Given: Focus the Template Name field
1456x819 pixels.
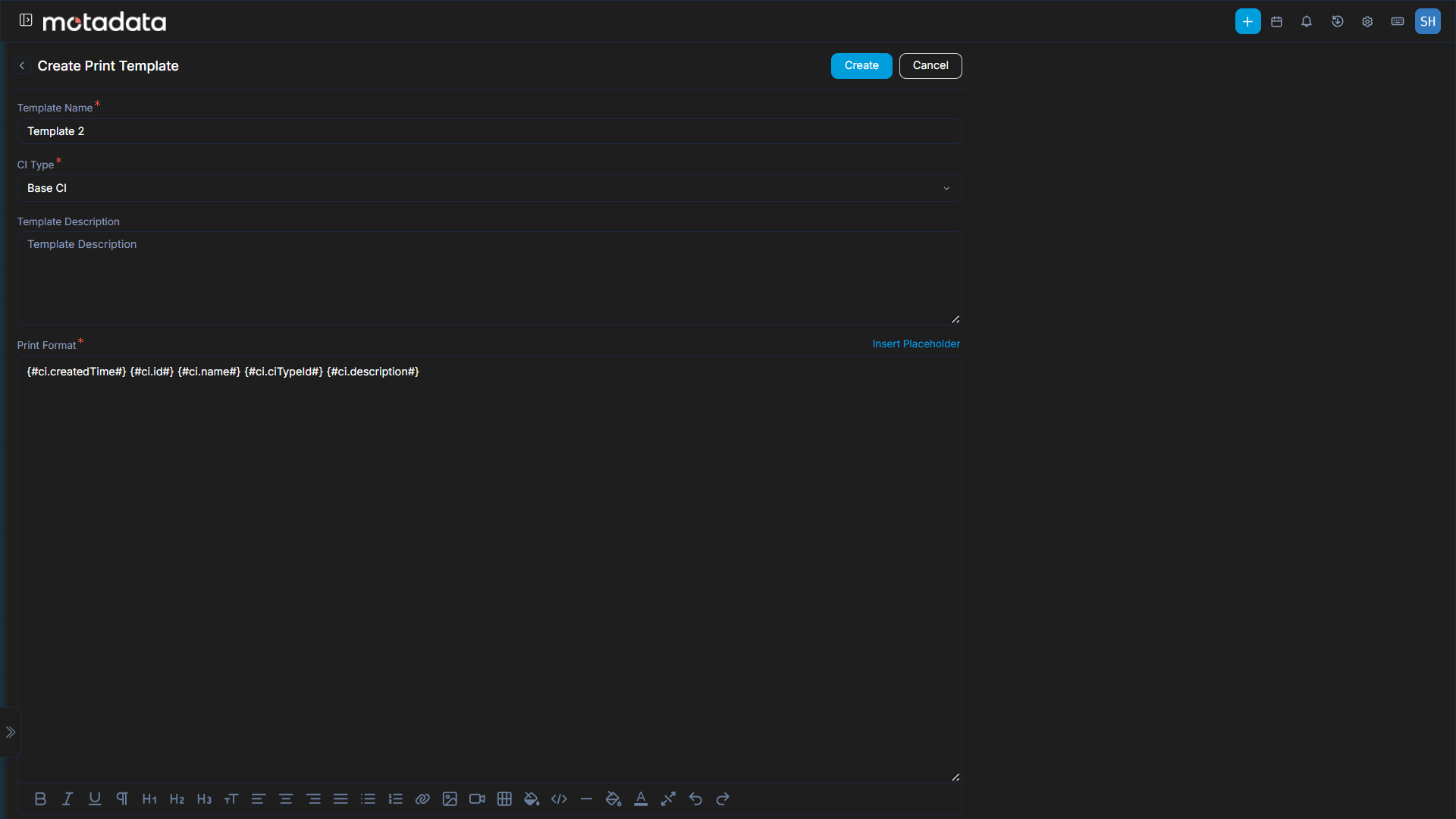Looking at the screenshot, I should [x=489, y=131].
